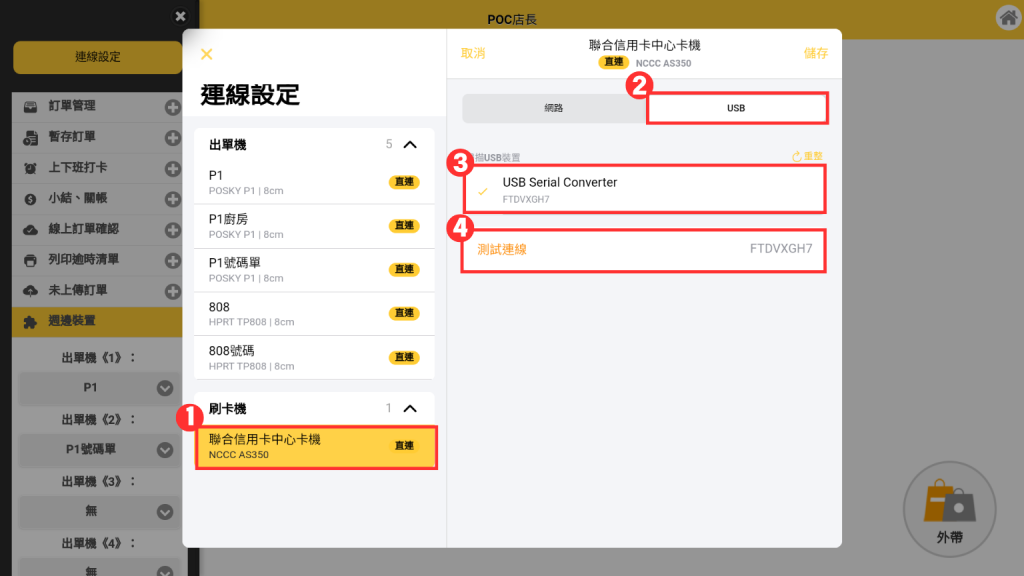Select USB Serial Converter device
The image size is (1024, 576).
point(644,189)
